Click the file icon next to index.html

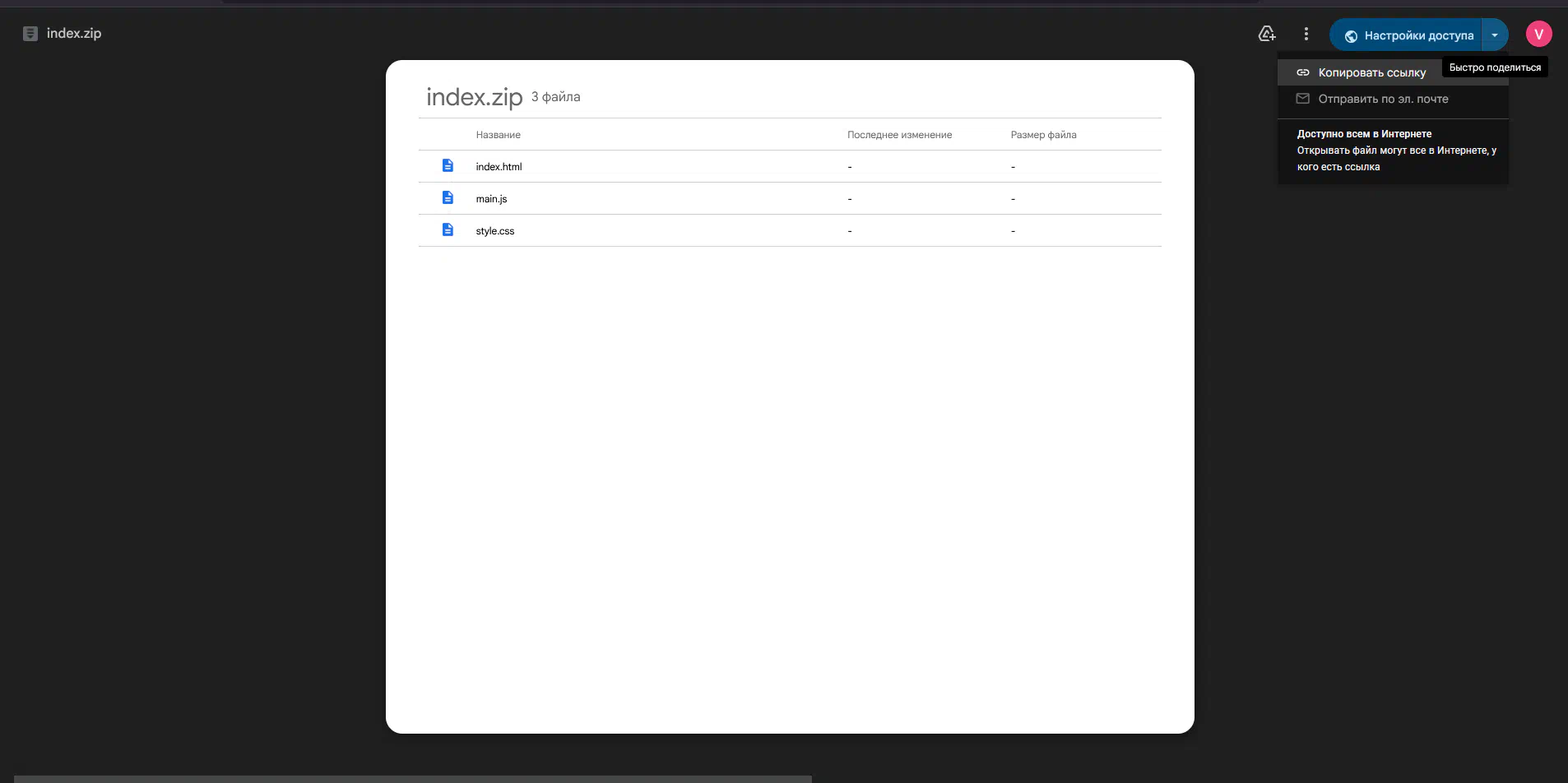click(x=448, y=166)
